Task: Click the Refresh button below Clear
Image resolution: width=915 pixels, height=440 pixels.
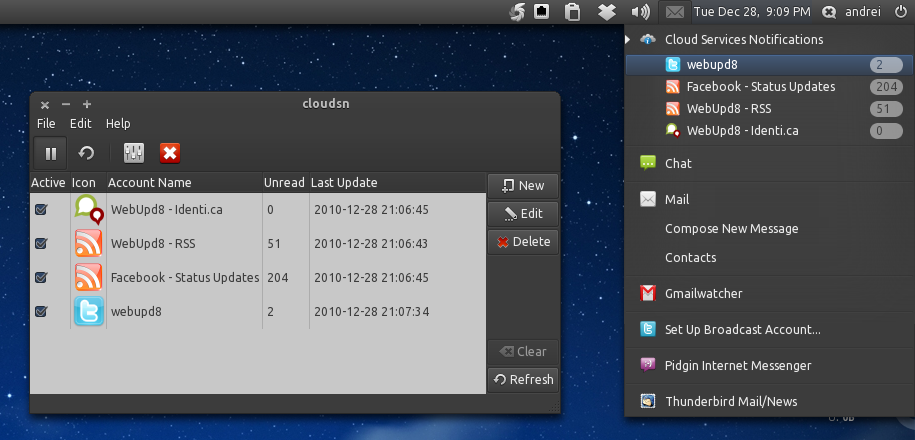Action: [x=523, y=379]
